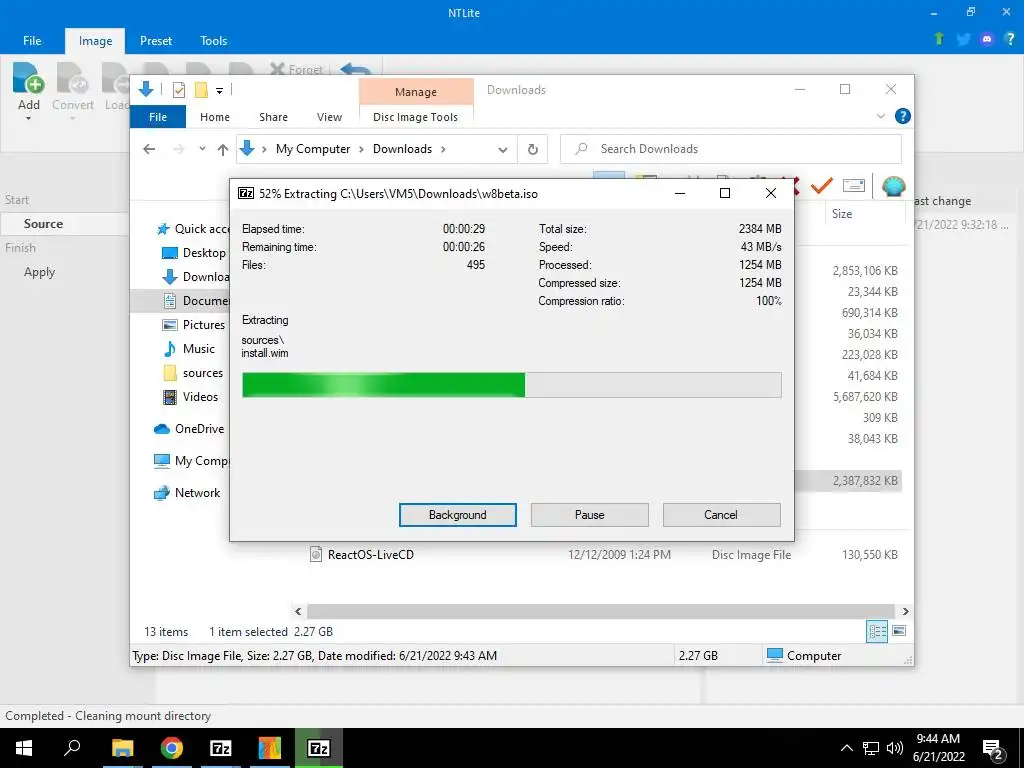
Task: Click the Manage contextual tab header
Action: pyautogui.click(x=416, y=92)
